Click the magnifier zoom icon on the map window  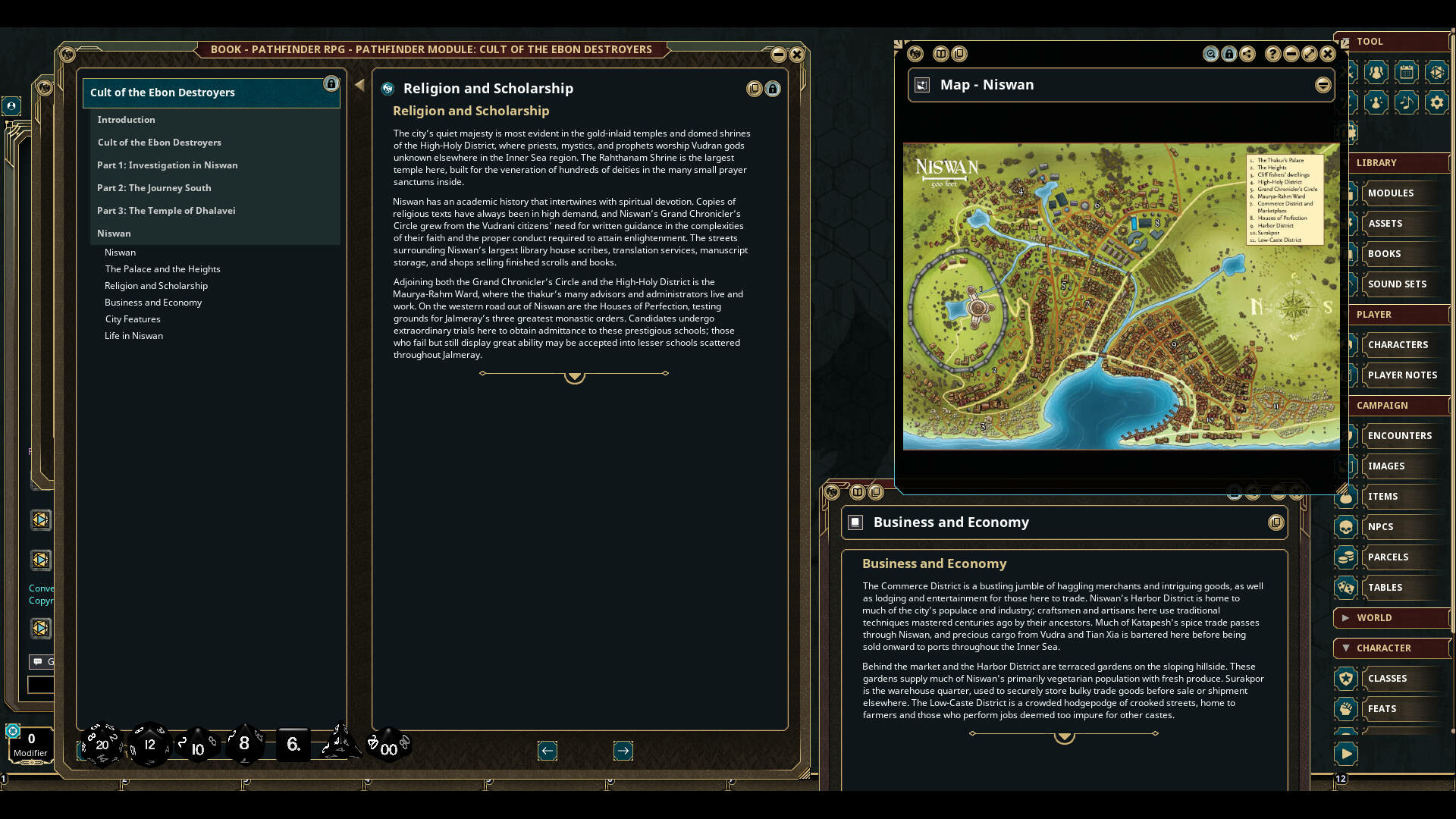1211,54
